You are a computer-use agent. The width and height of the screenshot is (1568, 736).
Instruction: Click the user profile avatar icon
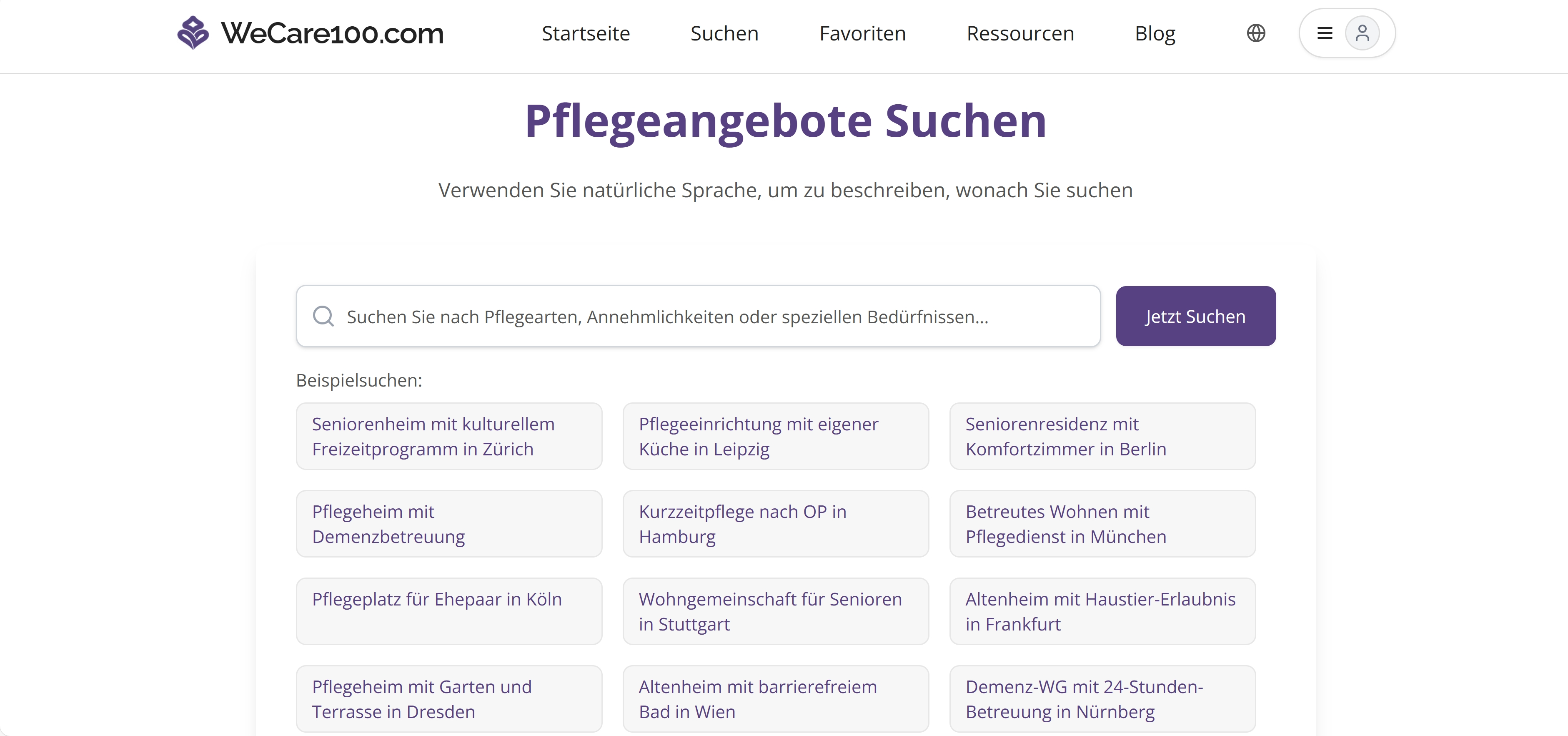click(1362, 33)
